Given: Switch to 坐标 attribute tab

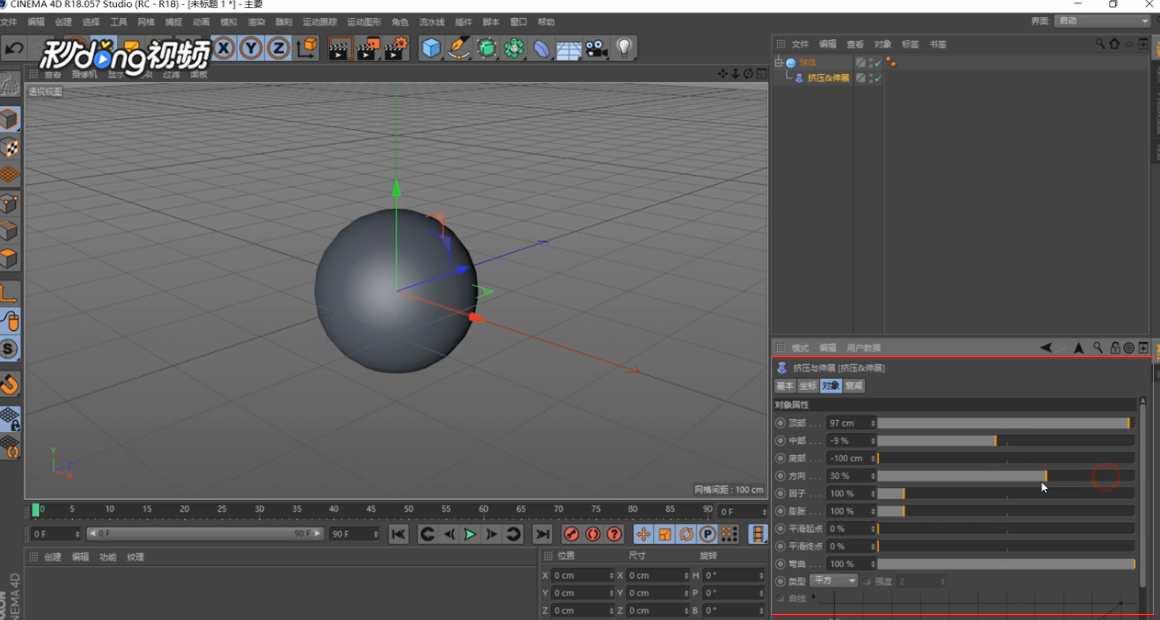Looking at the screenshot, I should (x=808, y=385).
